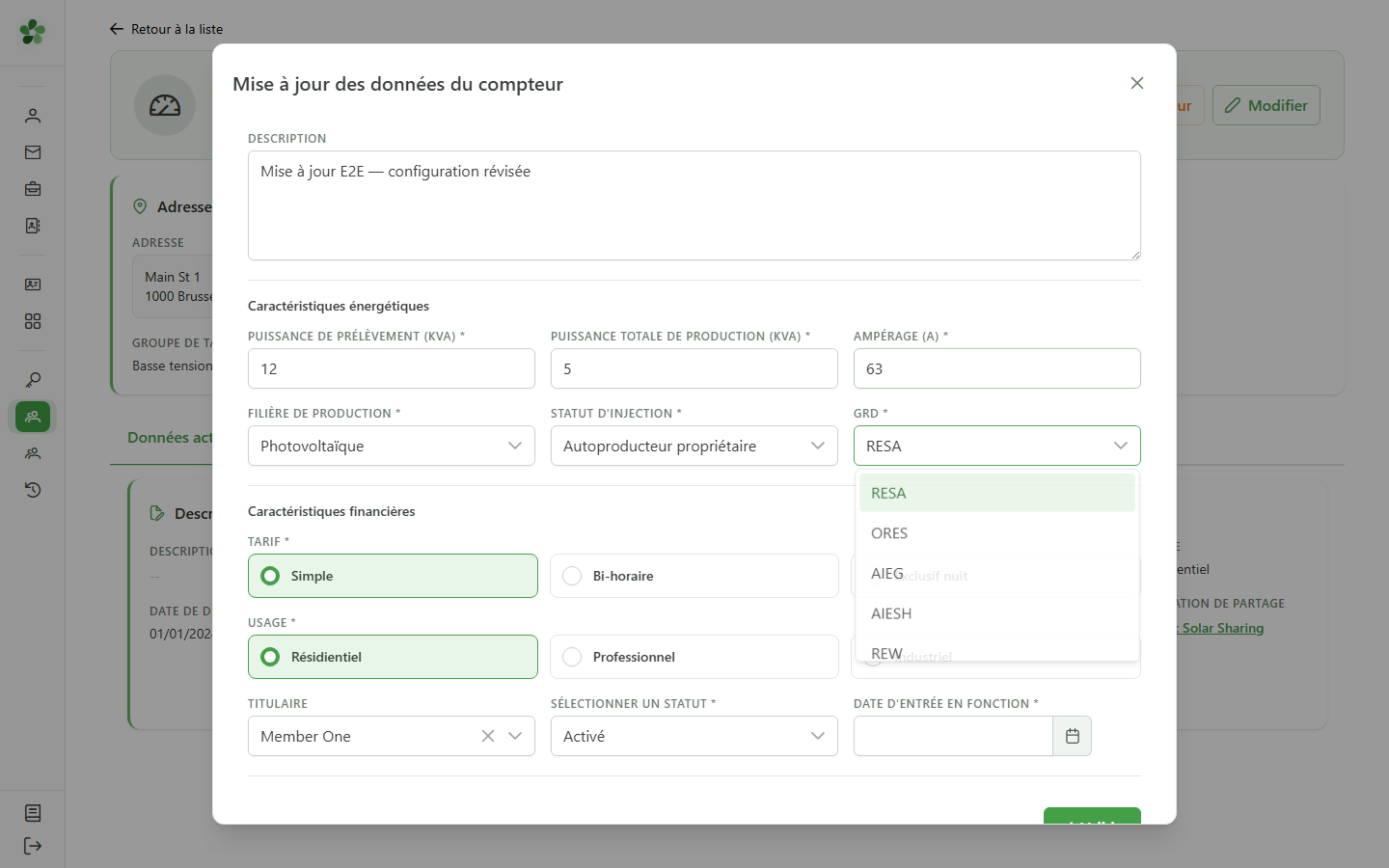Open the Filière de production dropdown
The height and width of the screenshot is (868, 1389).
coord(392,446)
